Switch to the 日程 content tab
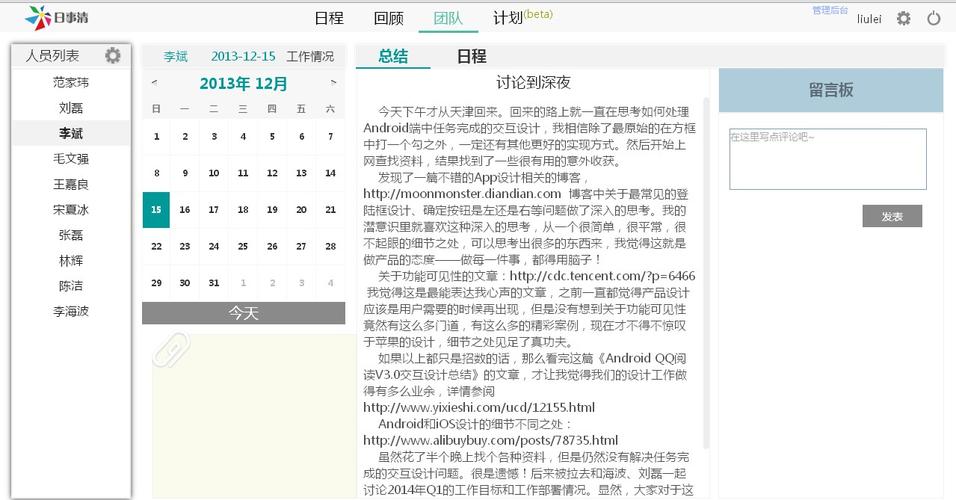 (x=471, y=56)
